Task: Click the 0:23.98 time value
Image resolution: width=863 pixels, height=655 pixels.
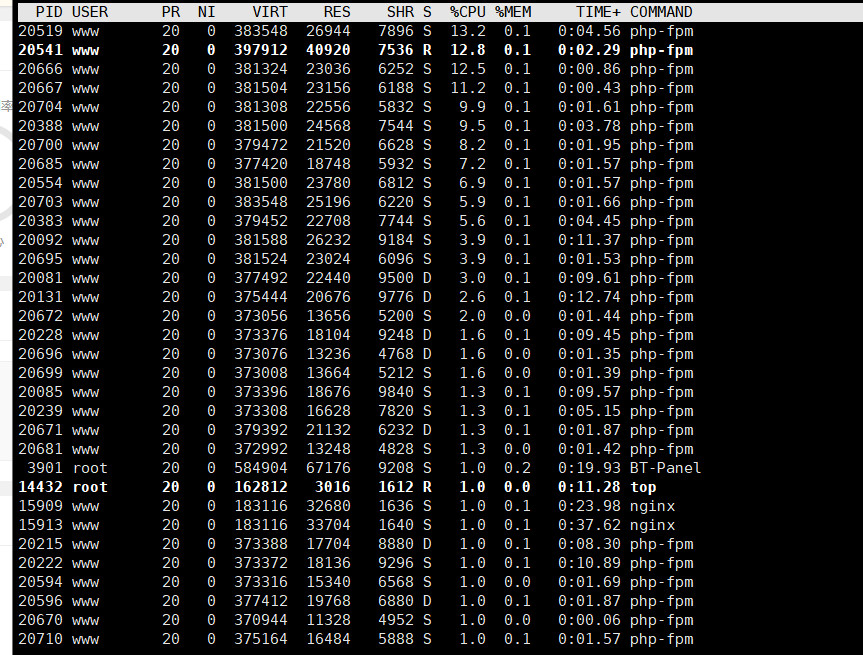Action: [x=589, y=506]
